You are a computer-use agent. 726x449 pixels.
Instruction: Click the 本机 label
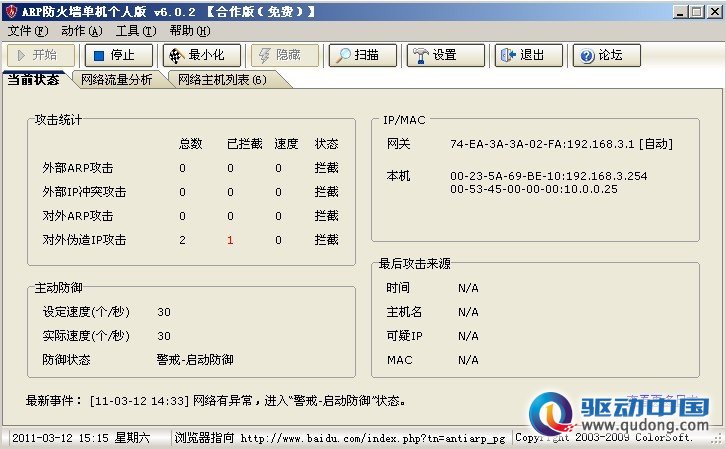point(399,176)
